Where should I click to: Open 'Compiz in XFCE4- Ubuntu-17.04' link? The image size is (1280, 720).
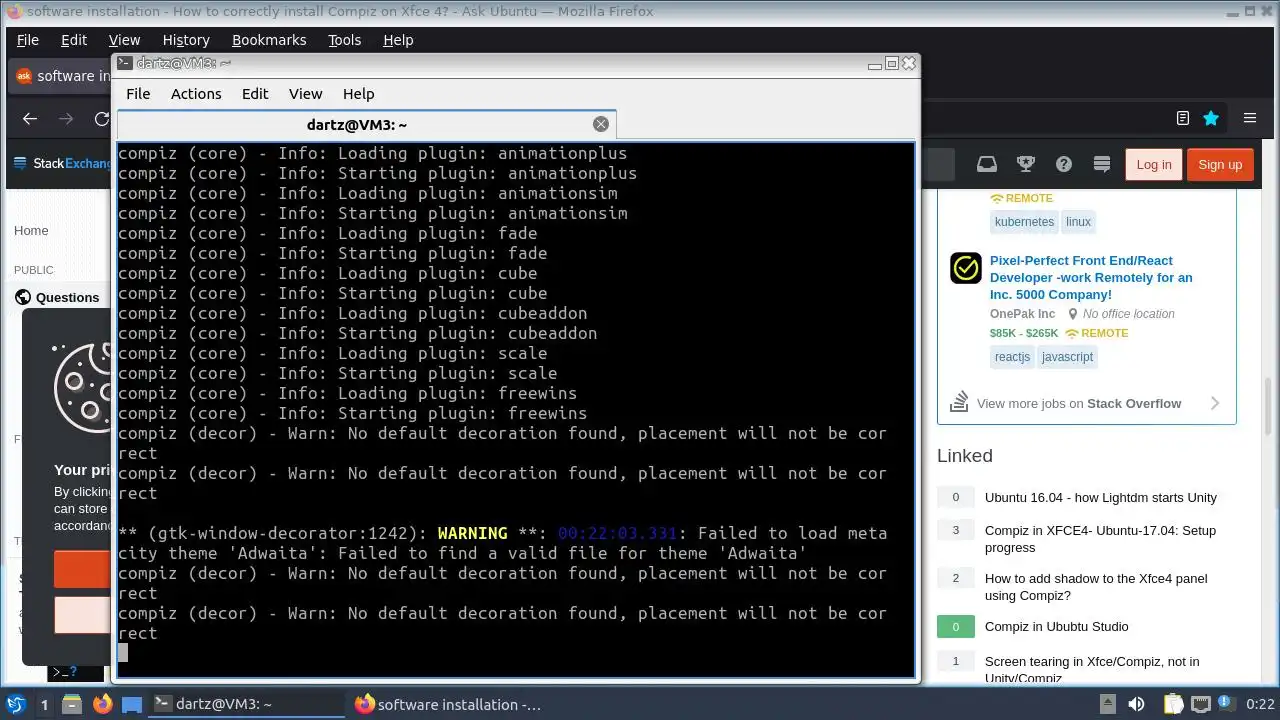pyautogui.click(x=1100, y=539)
